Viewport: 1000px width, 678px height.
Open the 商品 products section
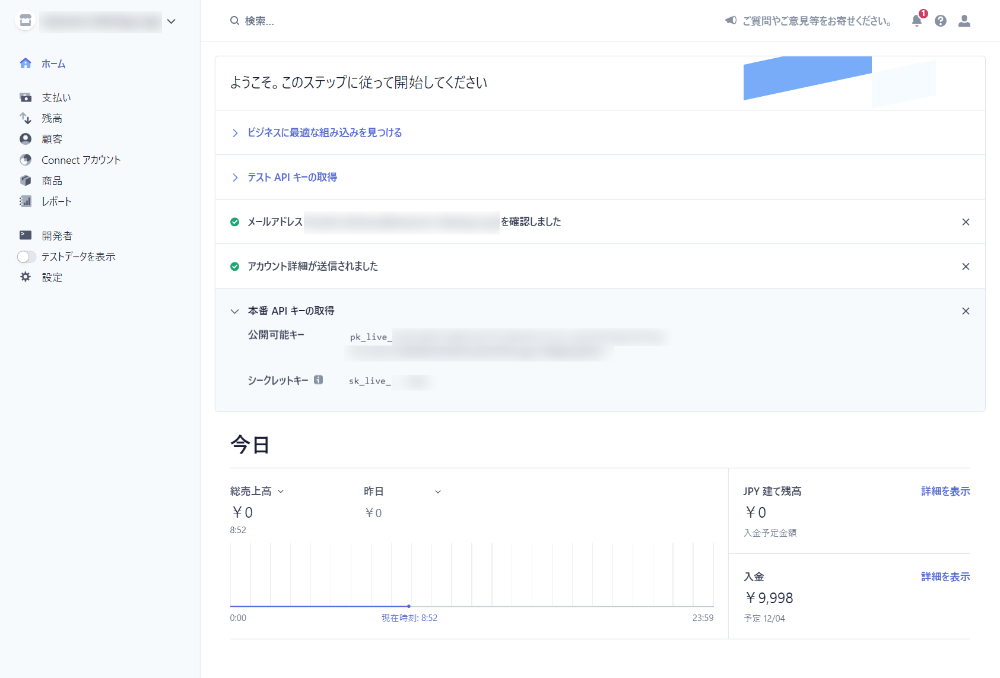coord(52,181)
